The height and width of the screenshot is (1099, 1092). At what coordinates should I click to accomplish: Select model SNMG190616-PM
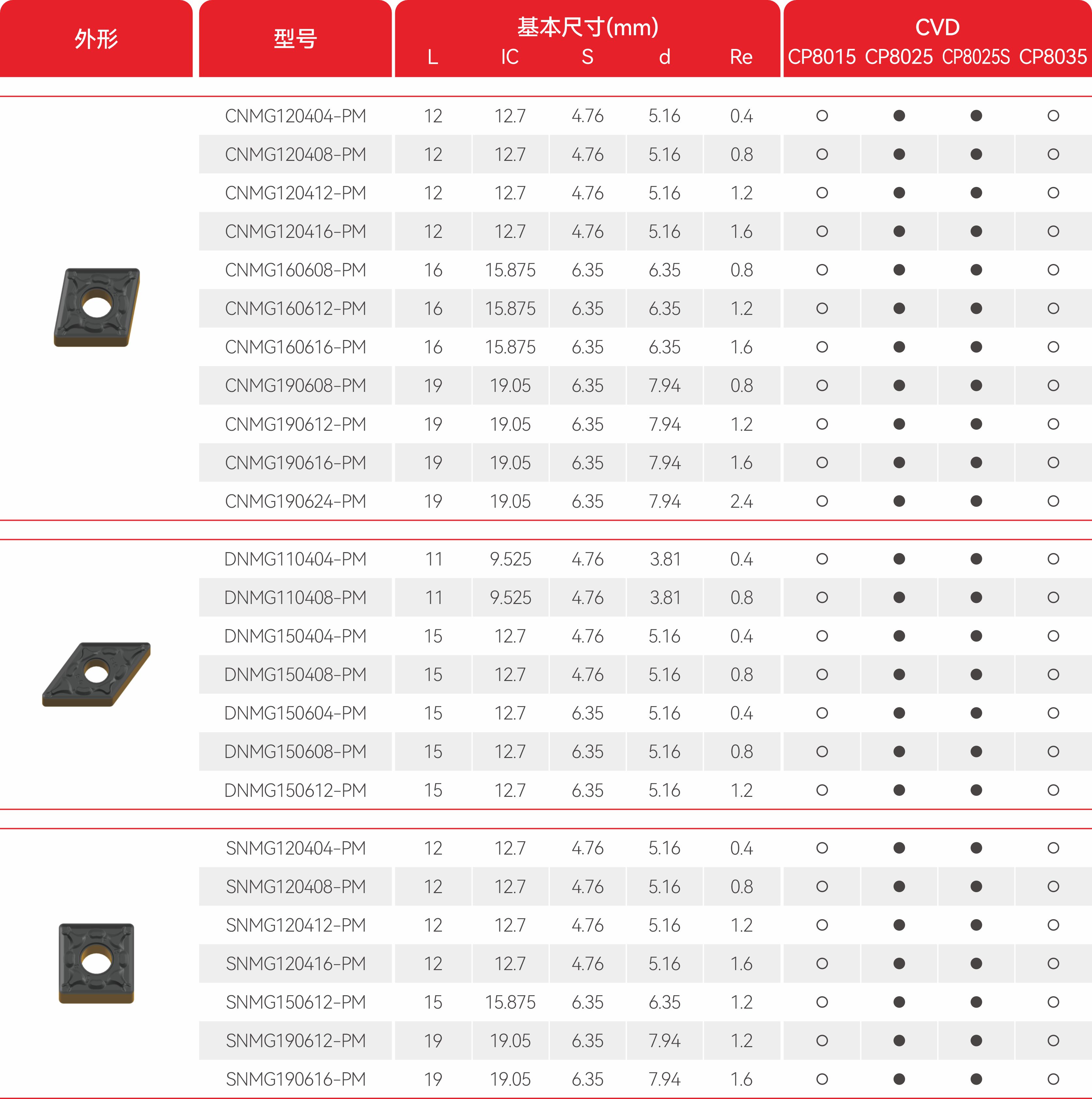click(295, 1078)
